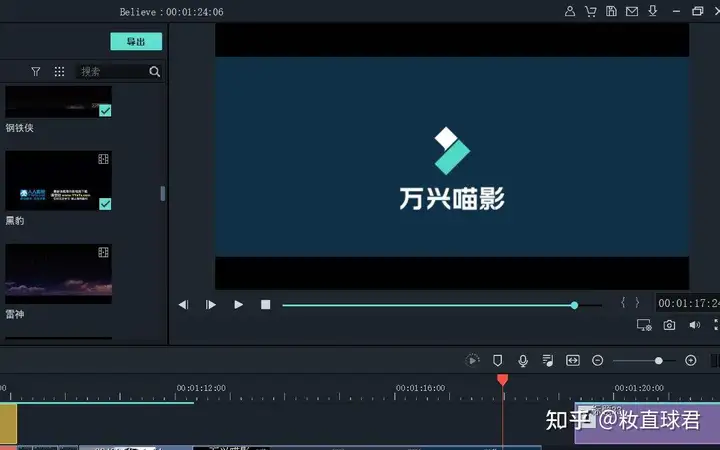Viewport: 720px width, 450px height.
Task: Click the 万兴喵影 logo in preview
Action: coord(452,169)
